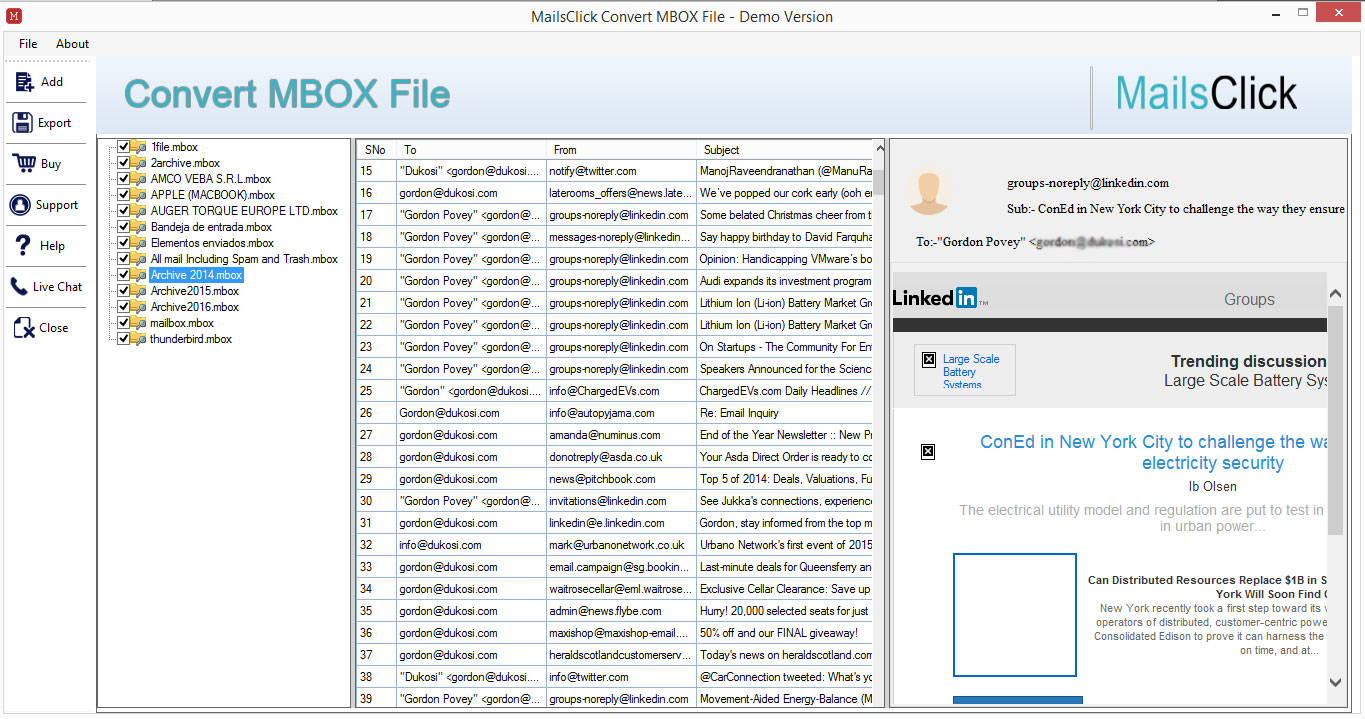
Task: Click the Live Chat phone icon
Action: coord(19,287)
